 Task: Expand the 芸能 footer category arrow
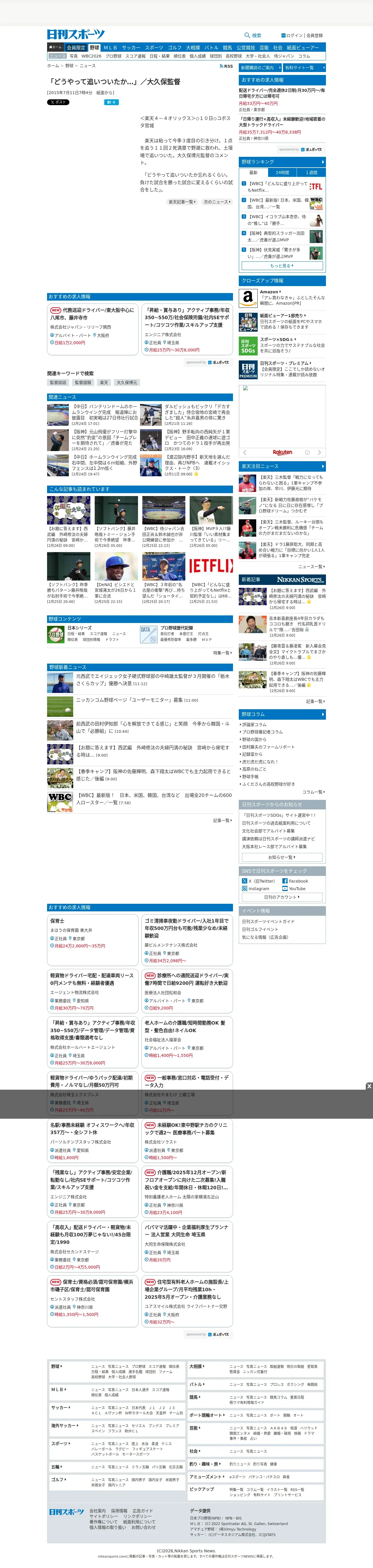(x=199, y=1428)
